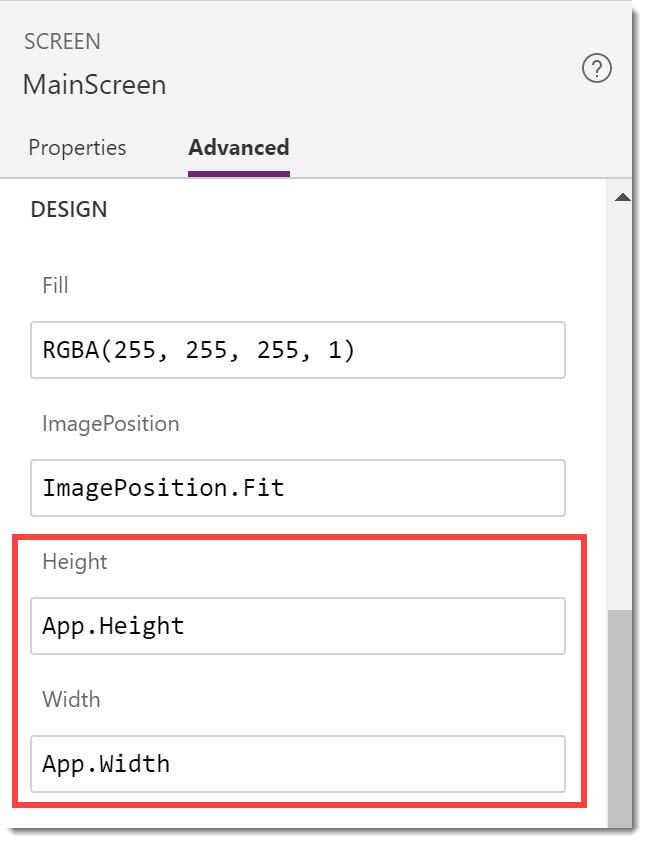Click the Height property label
This screenshot has height=843, width=647.
[75, 562]
